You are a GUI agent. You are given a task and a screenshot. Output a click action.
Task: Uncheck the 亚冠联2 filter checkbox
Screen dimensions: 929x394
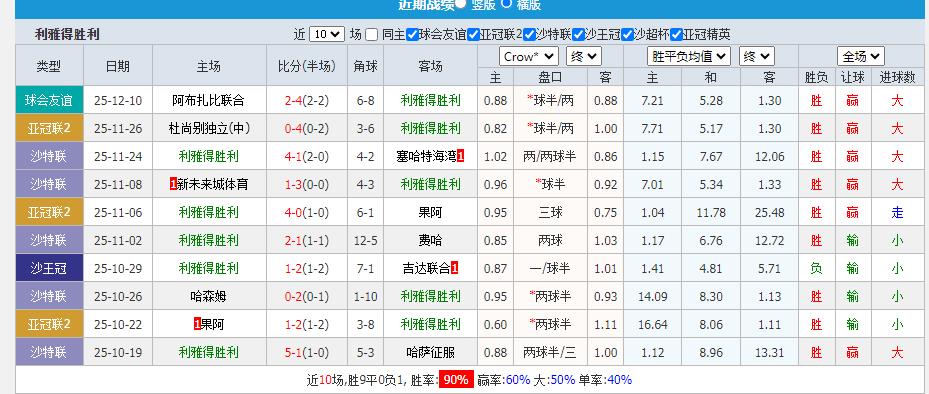pos(473,35)
